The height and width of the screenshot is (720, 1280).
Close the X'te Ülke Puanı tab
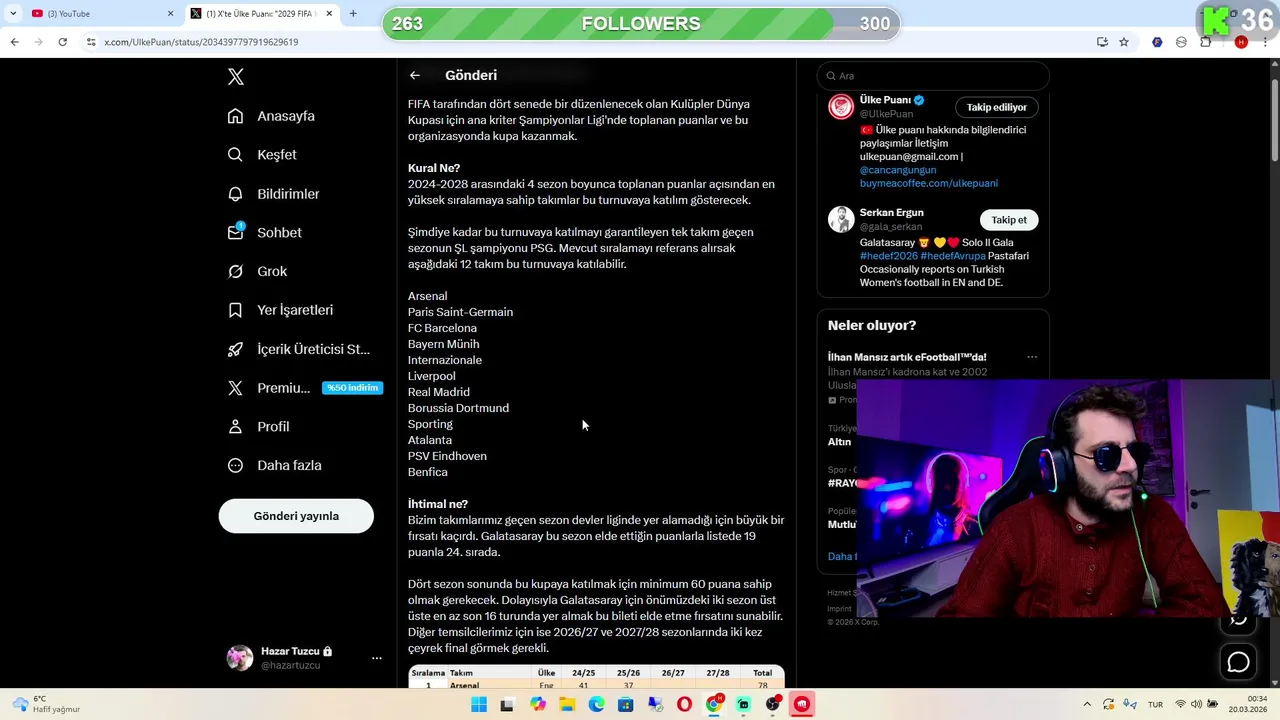pyautogui.click(x=329, y=14)
